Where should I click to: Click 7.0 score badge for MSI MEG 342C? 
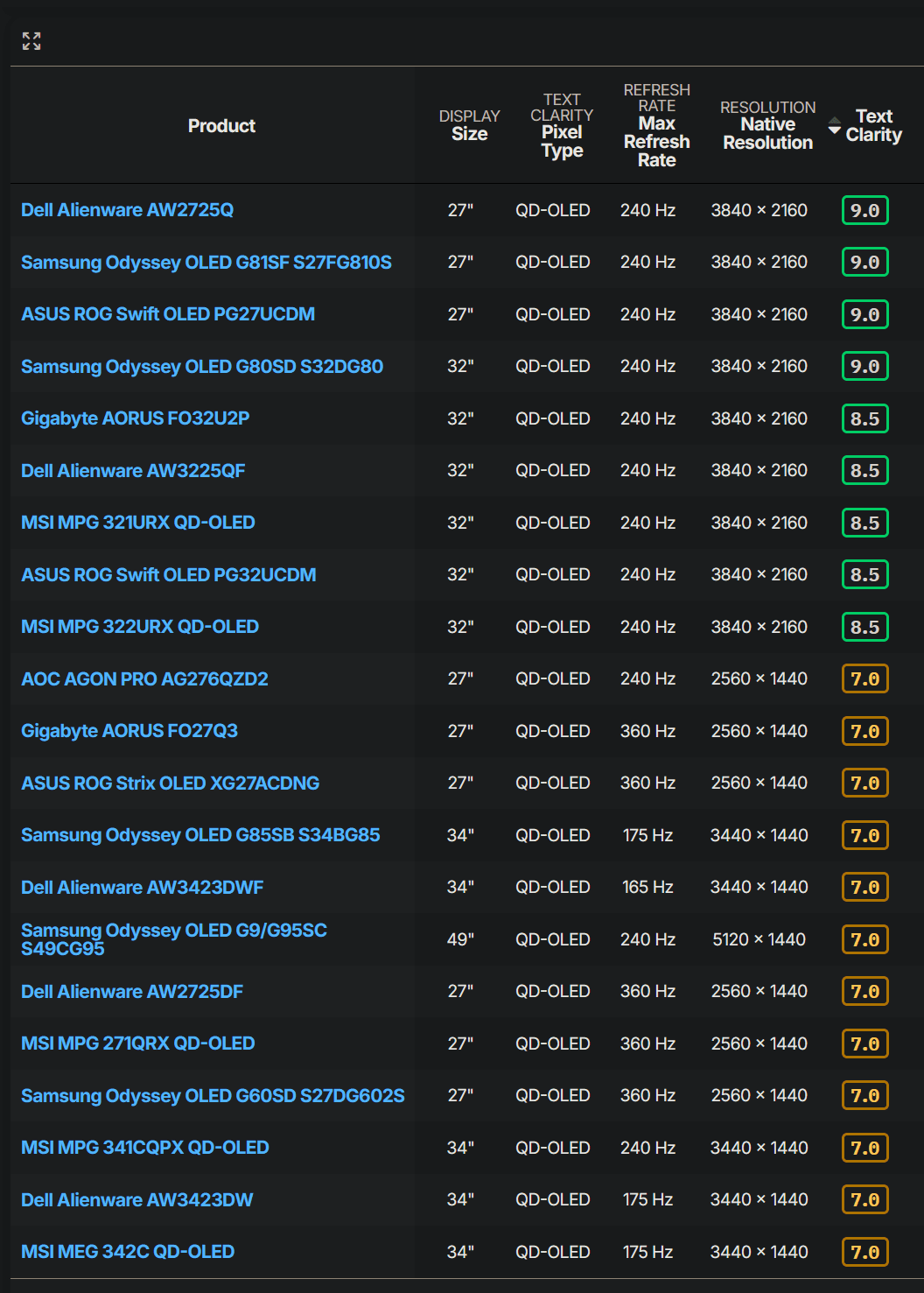[x=865, y=1252]
